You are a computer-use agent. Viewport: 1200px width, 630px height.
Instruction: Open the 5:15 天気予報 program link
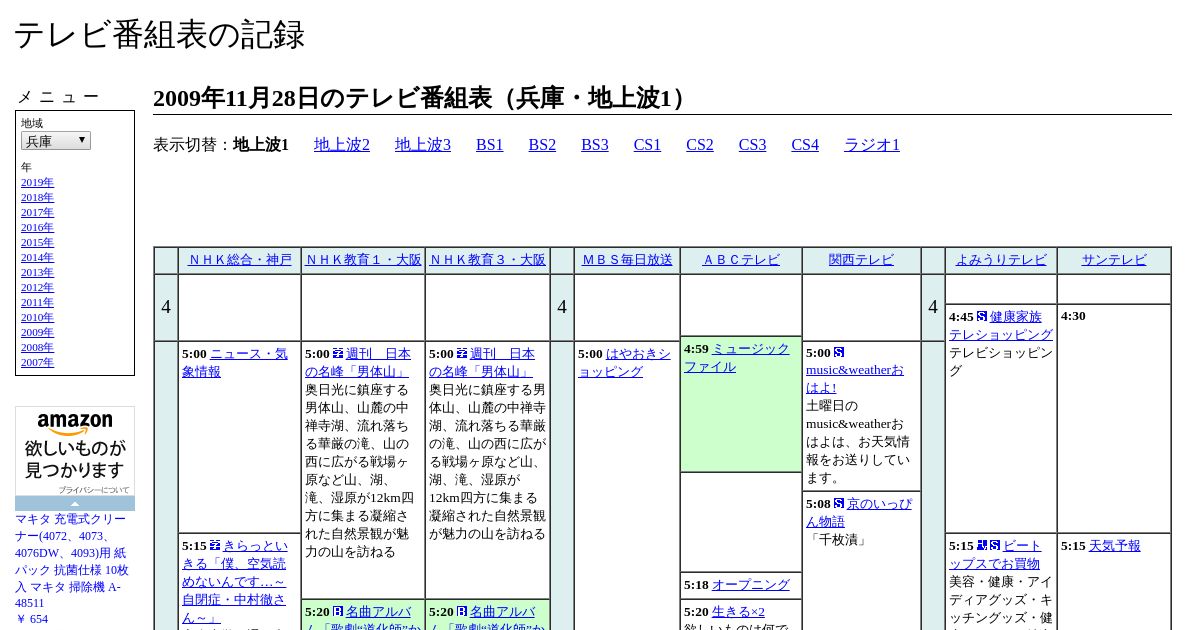pyautogui.click(x=1115, y=546)
